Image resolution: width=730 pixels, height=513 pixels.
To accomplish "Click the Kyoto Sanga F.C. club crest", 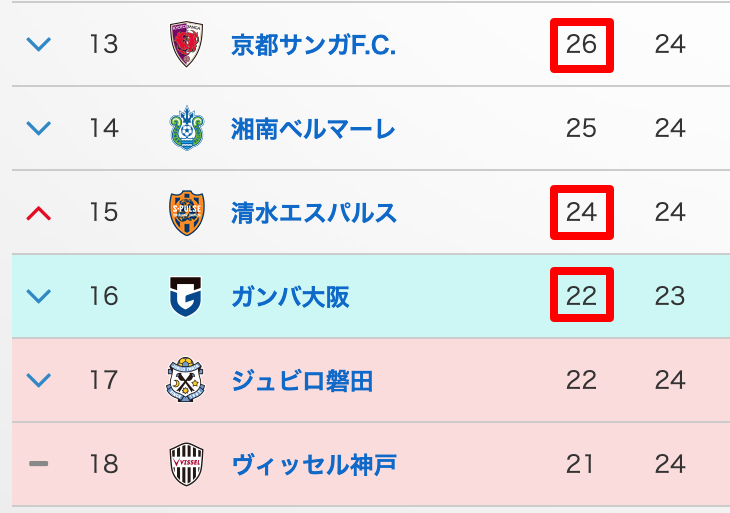I will [187, 44].
